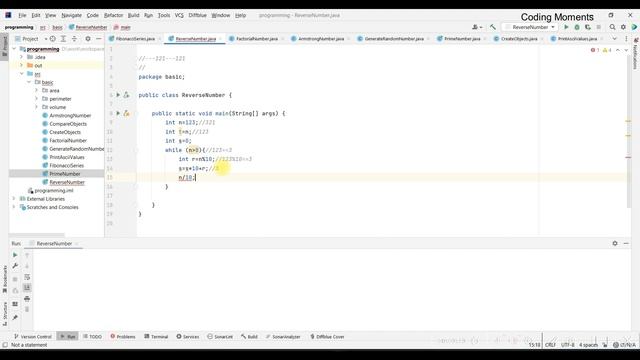Expand External Libraries node
The image size is (640, 360).
(x=14, y=199)
